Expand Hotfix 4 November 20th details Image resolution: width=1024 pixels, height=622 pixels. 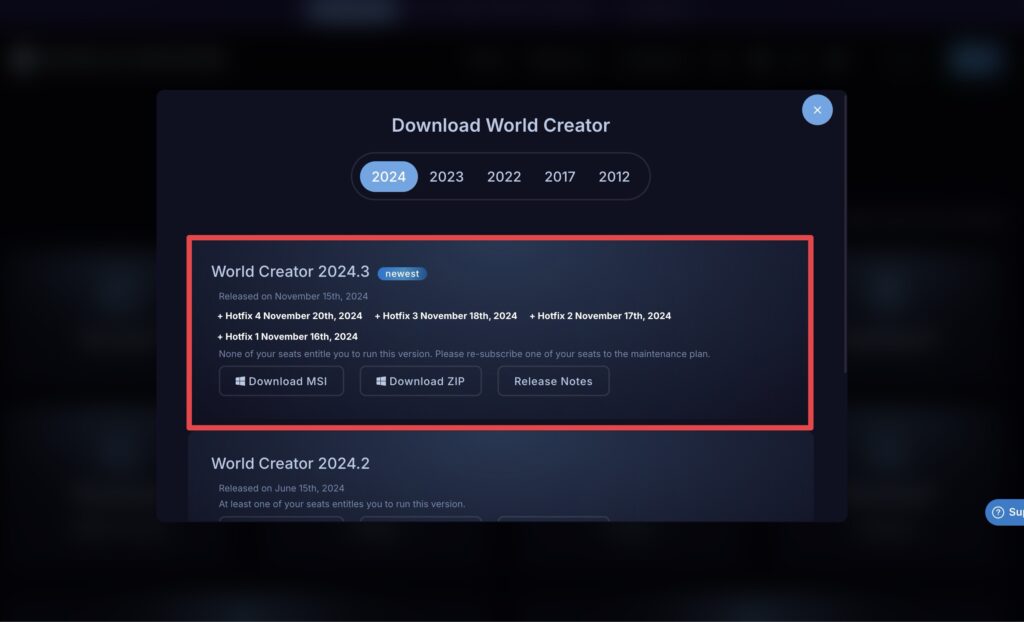[290, 316]
